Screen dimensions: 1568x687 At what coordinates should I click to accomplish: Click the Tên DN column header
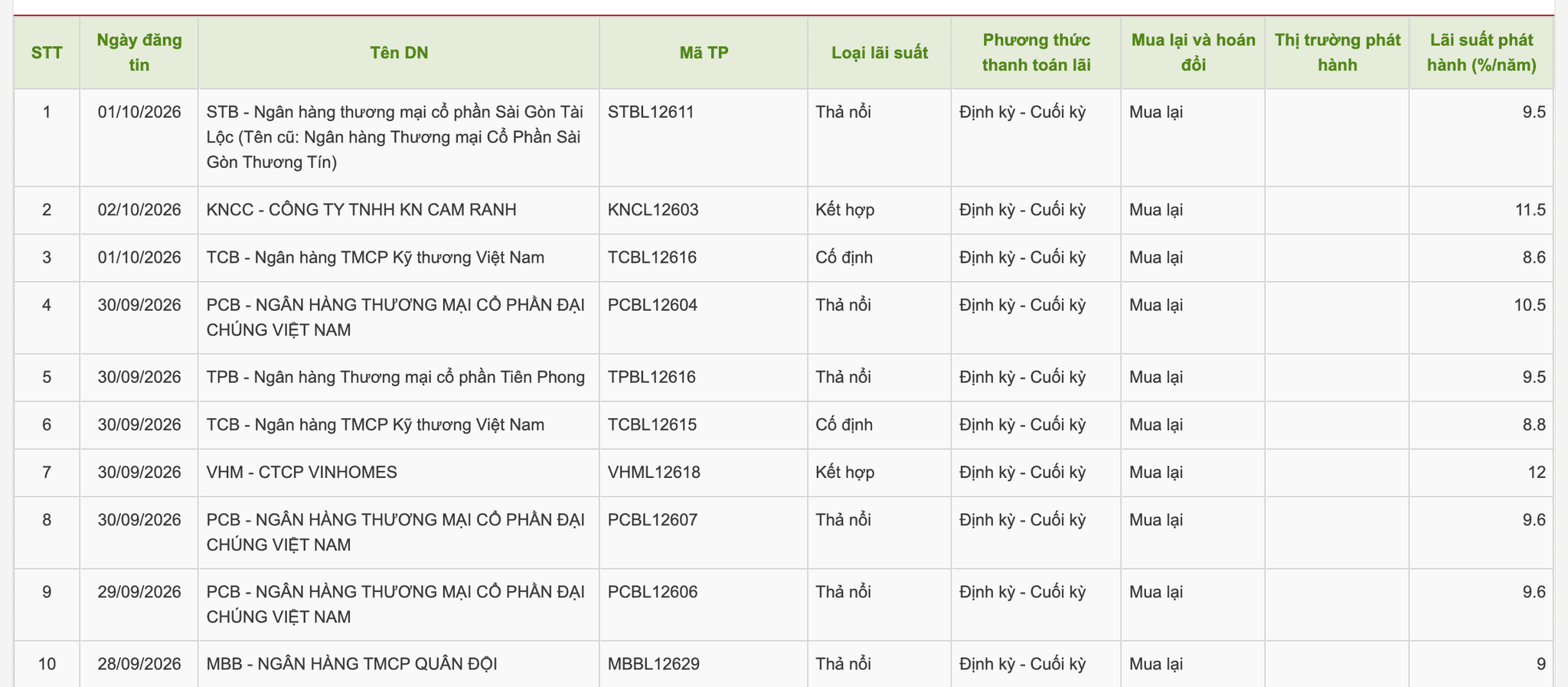point(399,53)
